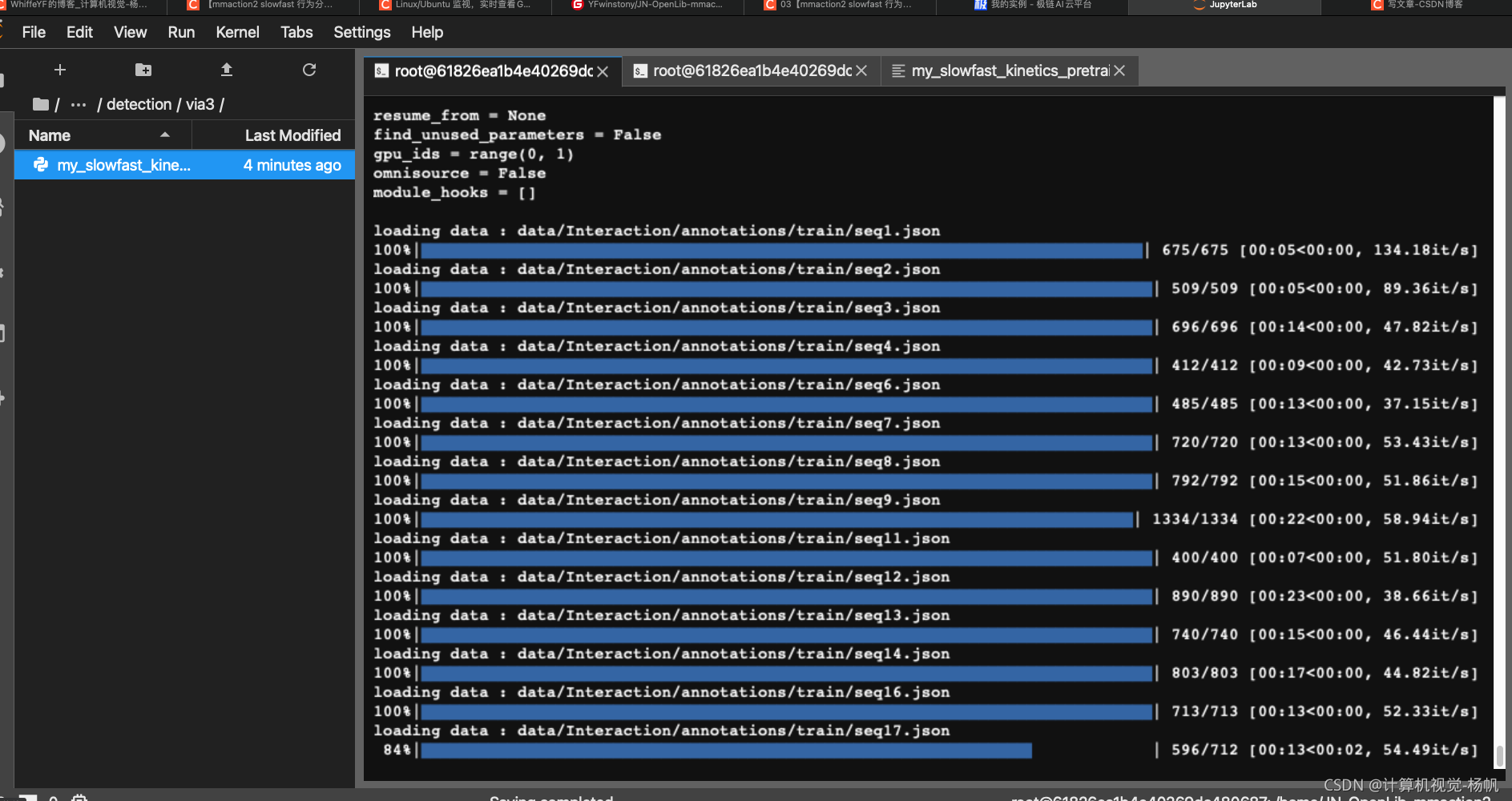Open the Edit menu
Viewport: 1512px width, 801px height.
pos(79,32)
